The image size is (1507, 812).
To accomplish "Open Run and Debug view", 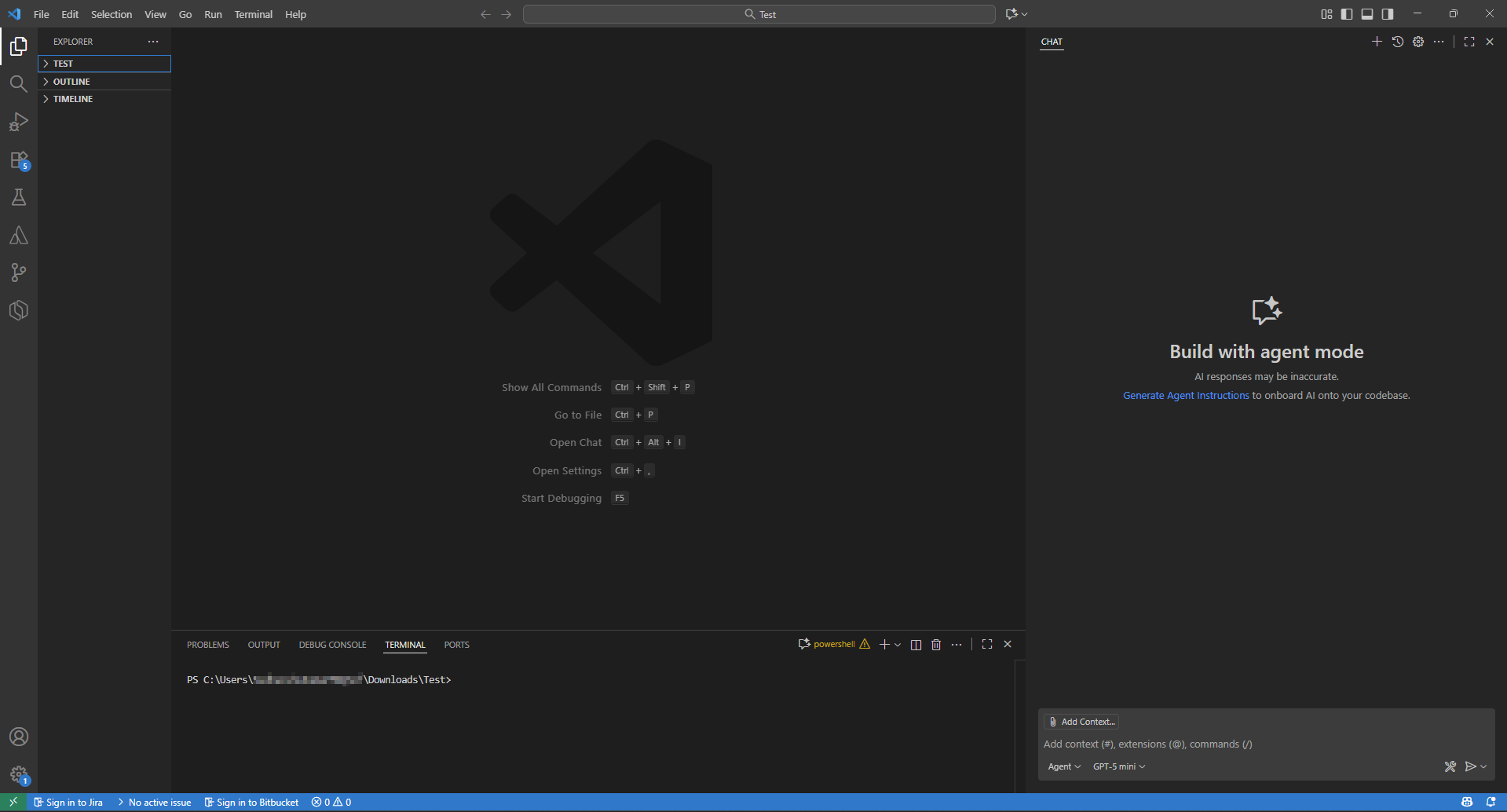I will 19,122.
